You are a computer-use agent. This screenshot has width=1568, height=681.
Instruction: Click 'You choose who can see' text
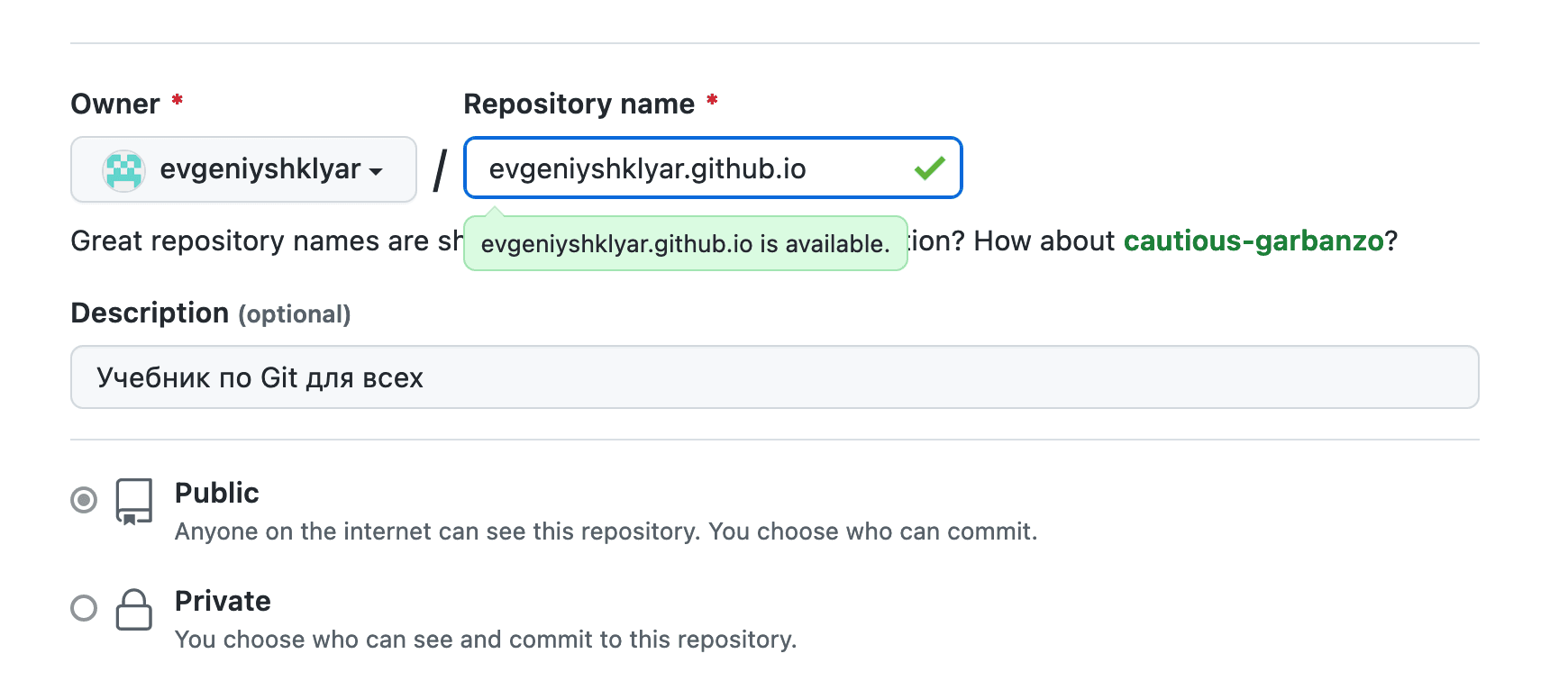(x=314, y=640)
